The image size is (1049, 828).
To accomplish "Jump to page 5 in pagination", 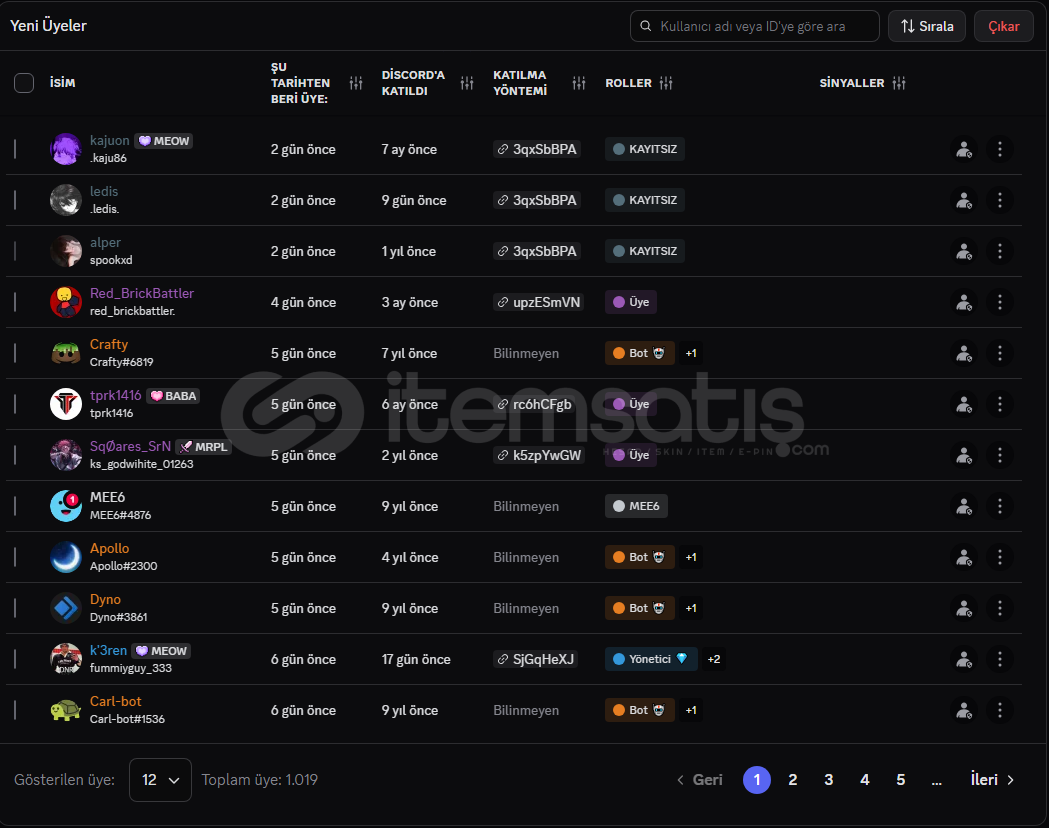I will coord(901,780).
